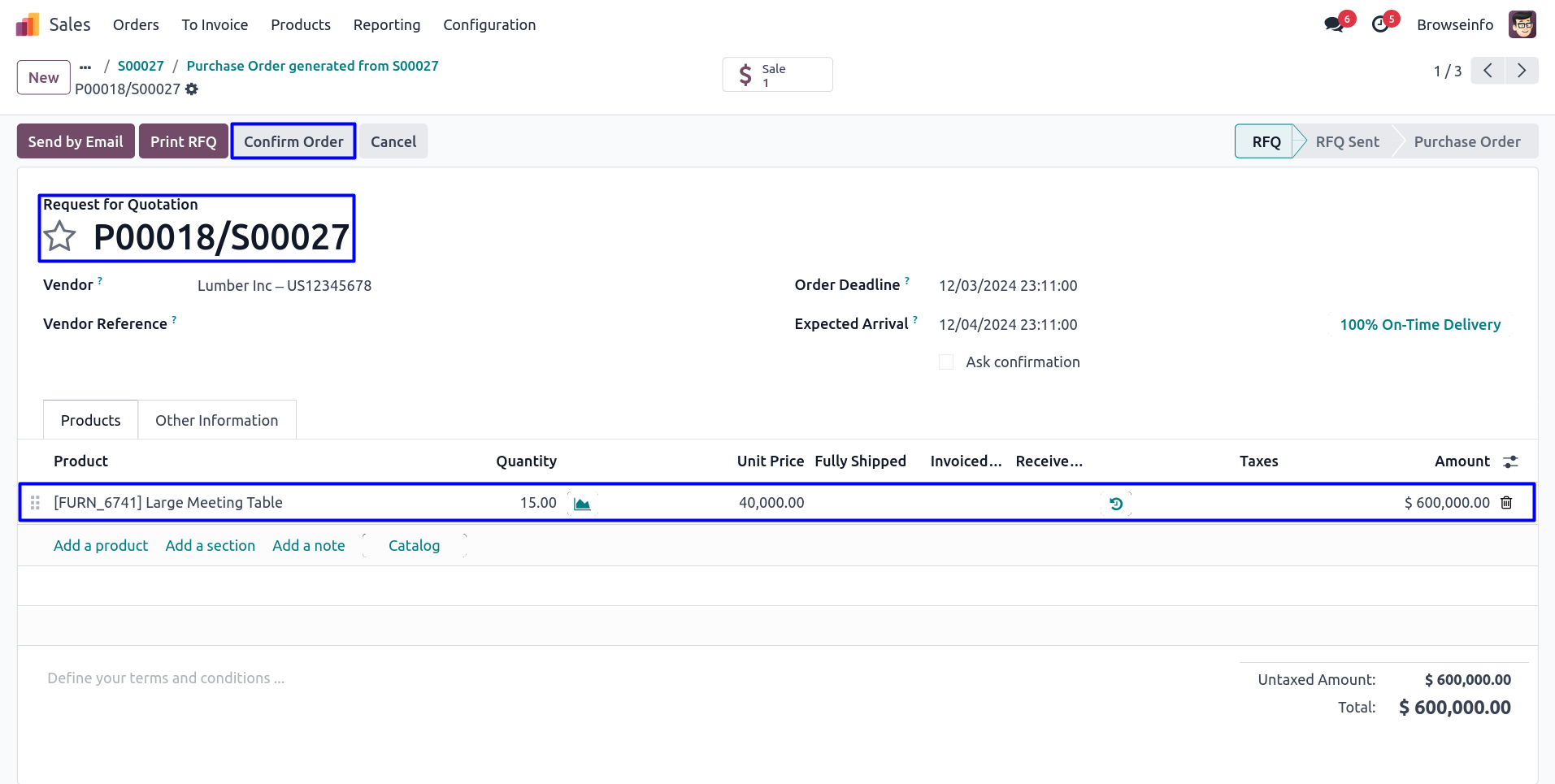Open the gear actions menu beside P00018/S00027
The width and height of the screenshot is (1555, 784).
pyautogui.click(x=192, y=89)
